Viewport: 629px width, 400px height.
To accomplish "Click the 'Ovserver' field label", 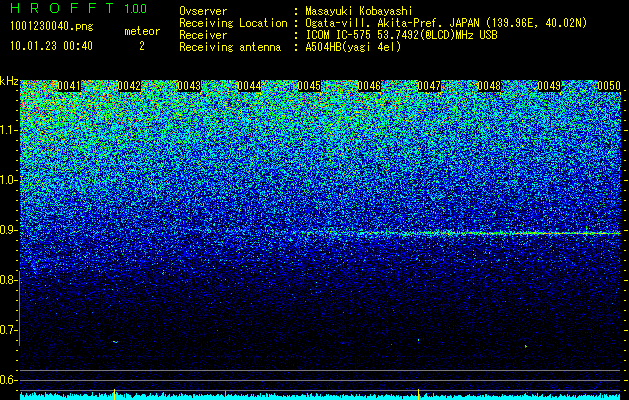I will (203, 11).
